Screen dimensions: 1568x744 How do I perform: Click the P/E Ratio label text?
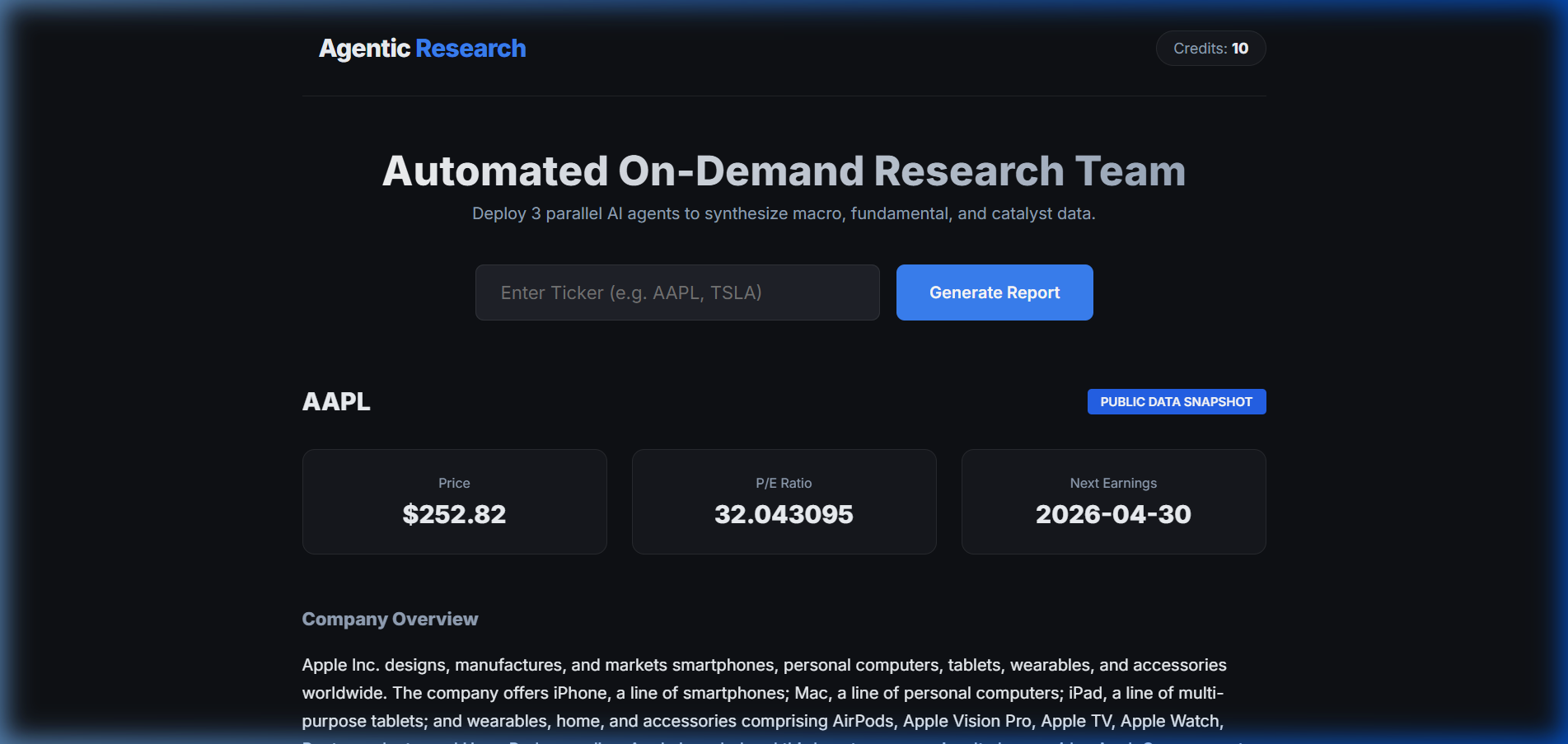click(784, 483)
